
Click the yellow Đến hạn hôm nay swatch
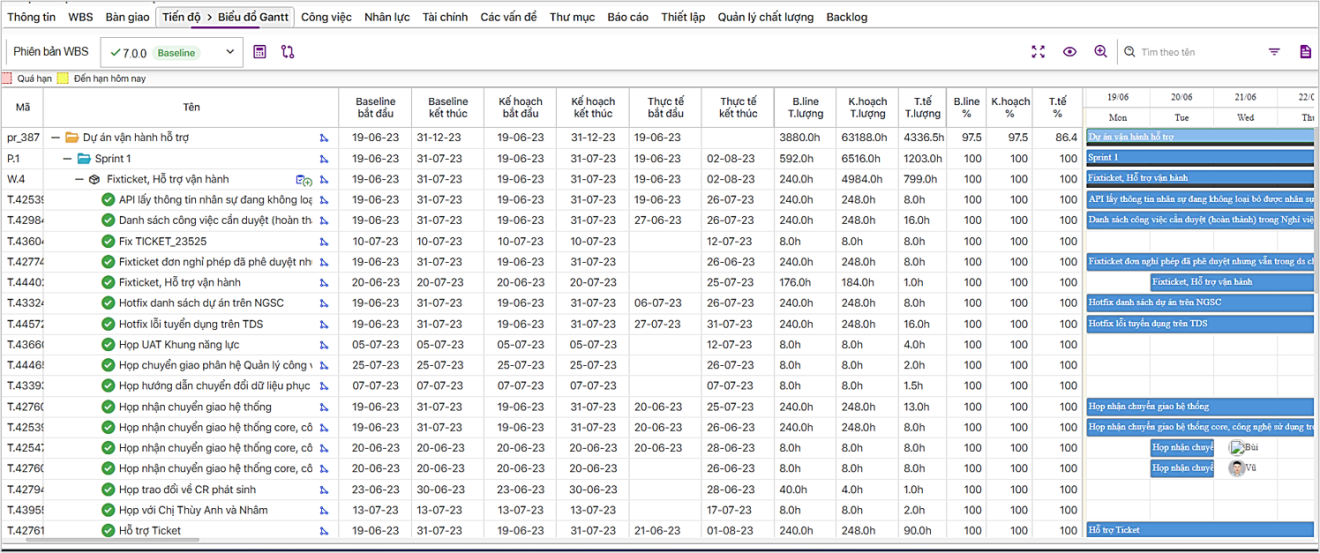click(x=63, y=78)
